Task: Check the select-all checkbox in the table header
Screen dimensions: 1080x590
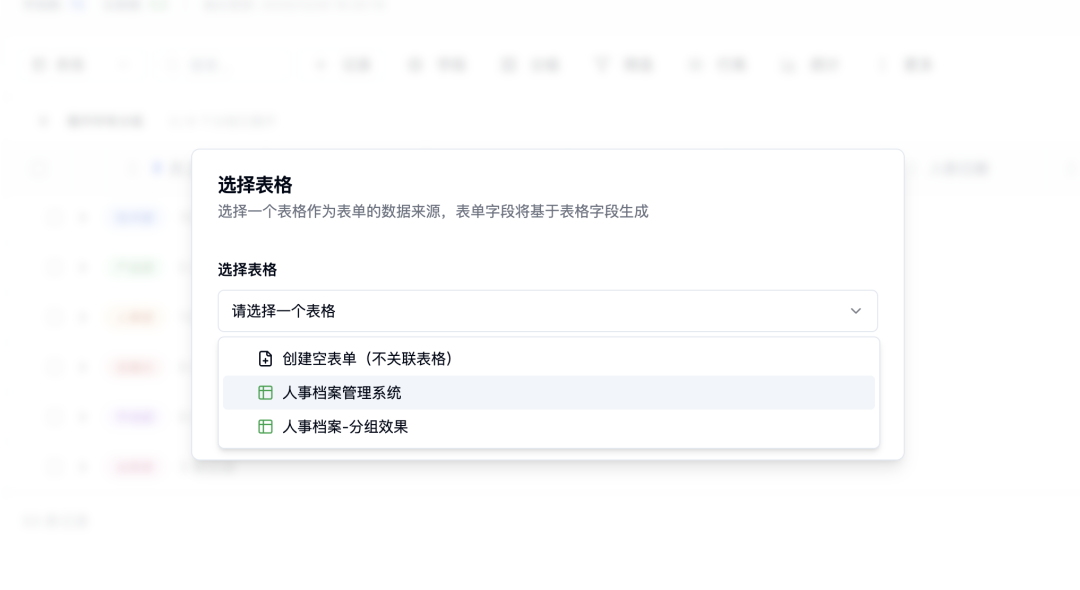Action: [x=40, y=168]
